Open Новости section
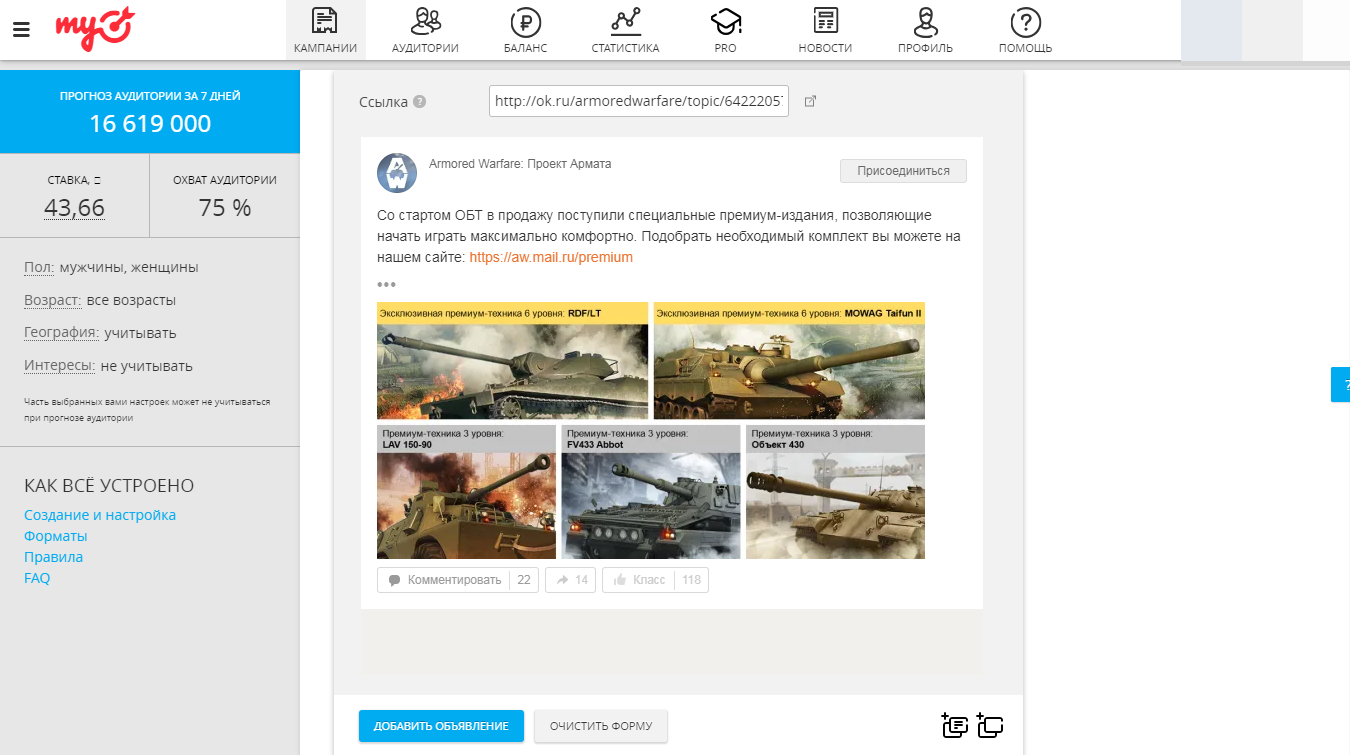Viewport: 1350px width, 755px height. pos(825,30)
